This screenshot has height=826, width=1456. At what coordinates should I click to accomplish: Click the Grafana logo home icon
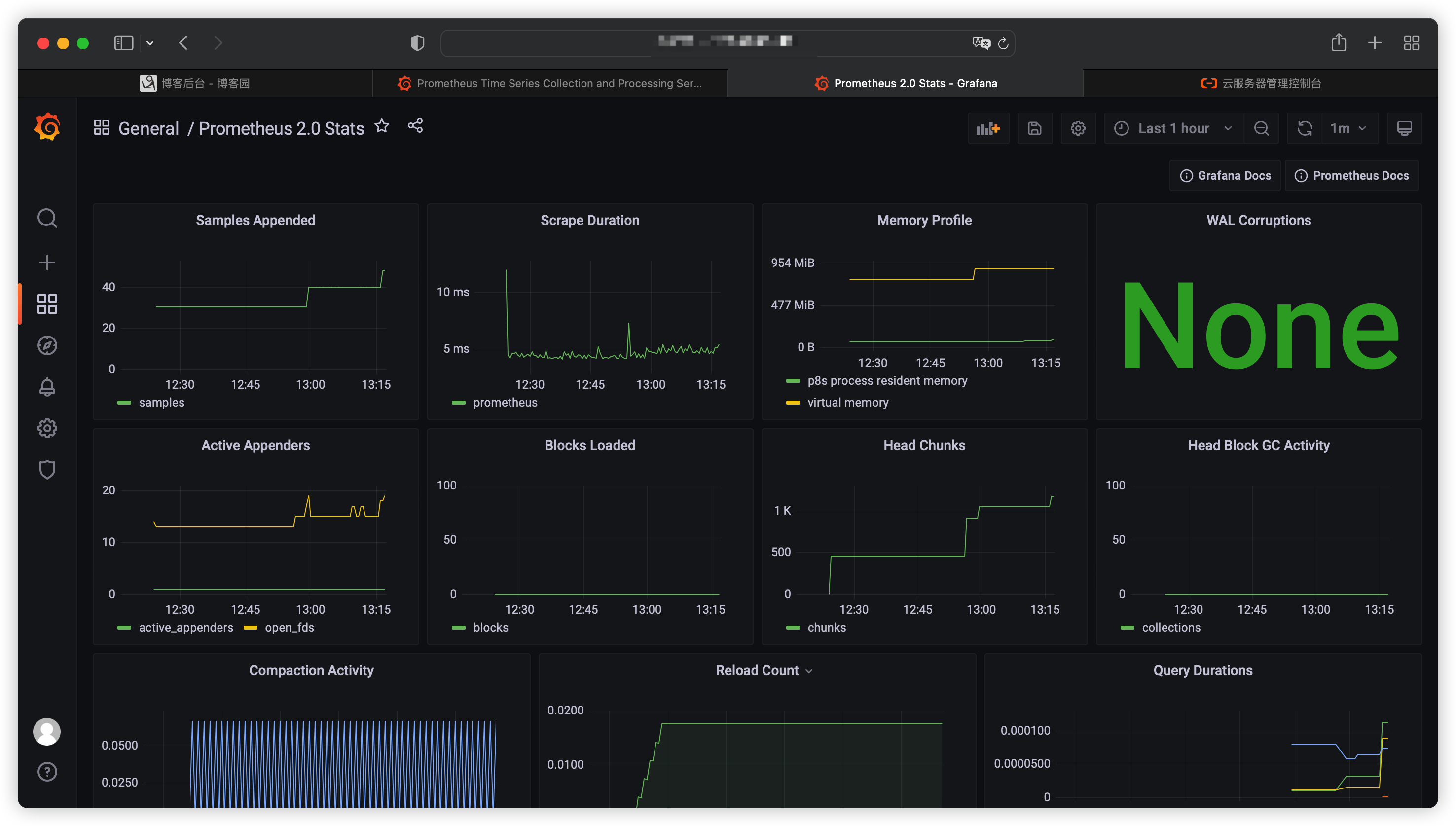tap(47, 126)
